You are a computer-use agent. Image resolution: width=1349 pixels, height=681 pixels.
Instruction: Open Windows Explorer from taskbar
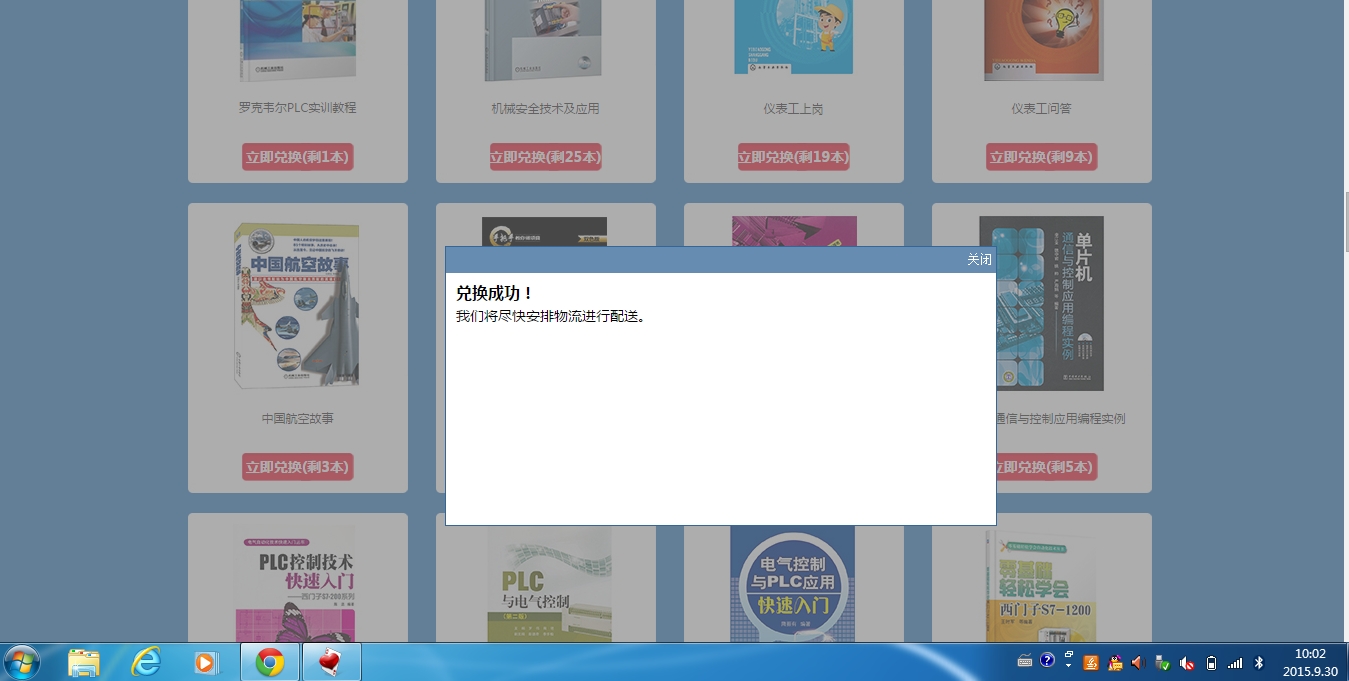84,662
